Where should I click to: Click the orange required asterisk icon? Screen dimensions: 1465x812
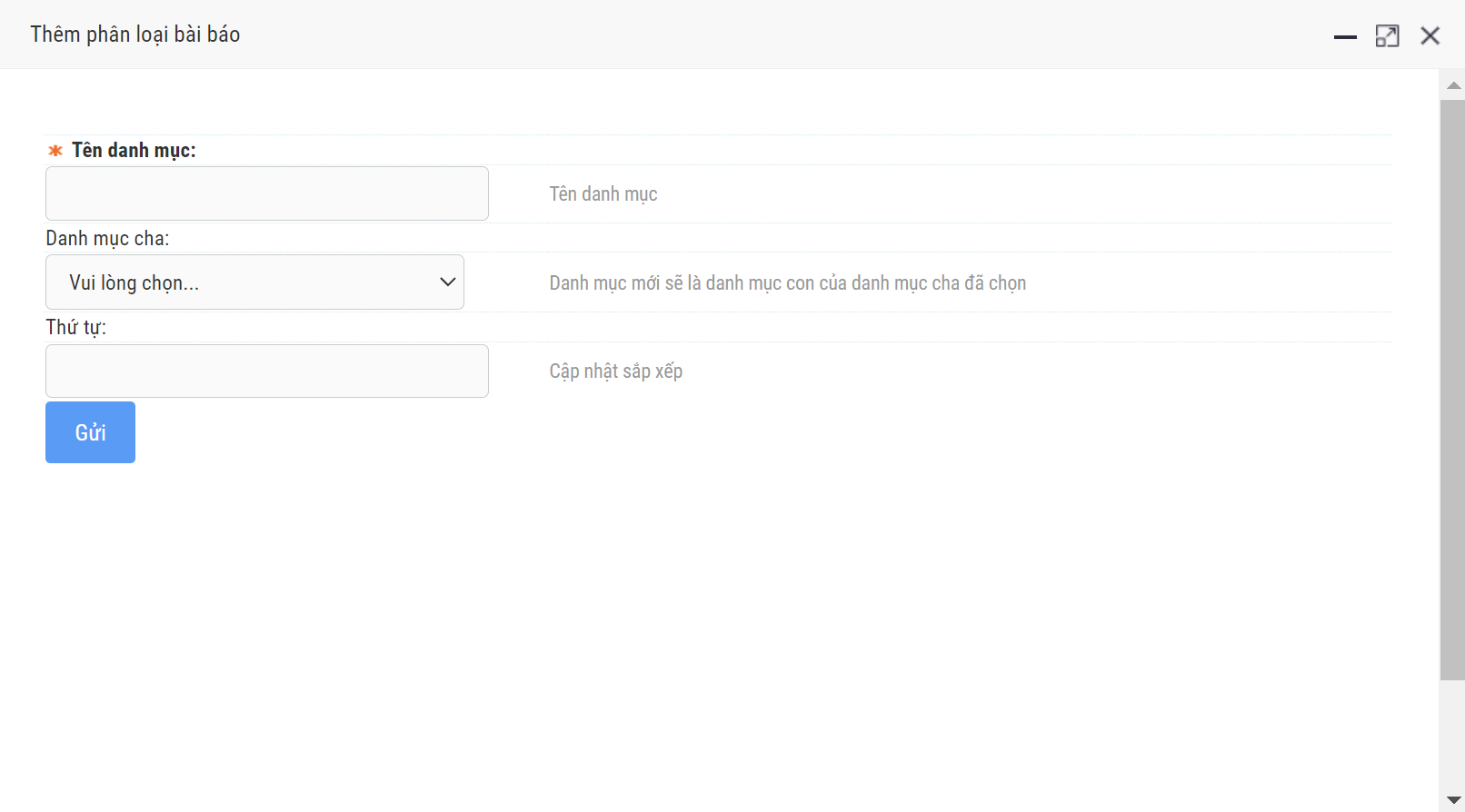(55, 151)
